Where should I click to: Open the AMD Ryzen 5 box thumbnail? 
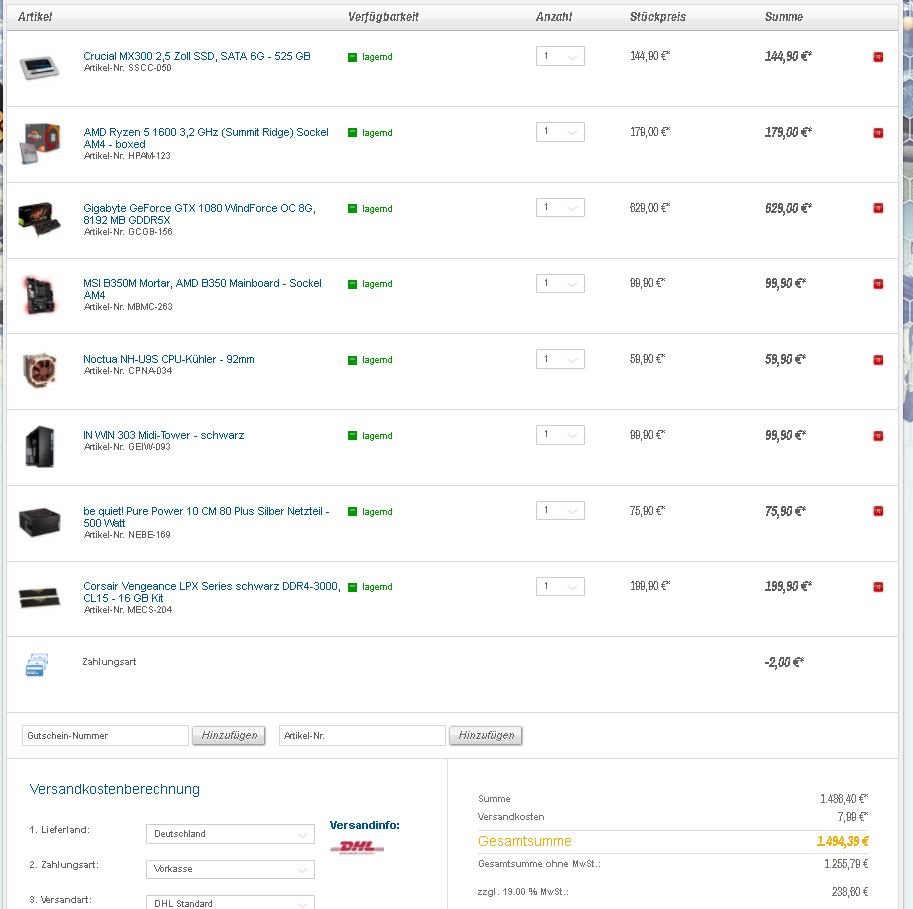(x=39, y=143)
